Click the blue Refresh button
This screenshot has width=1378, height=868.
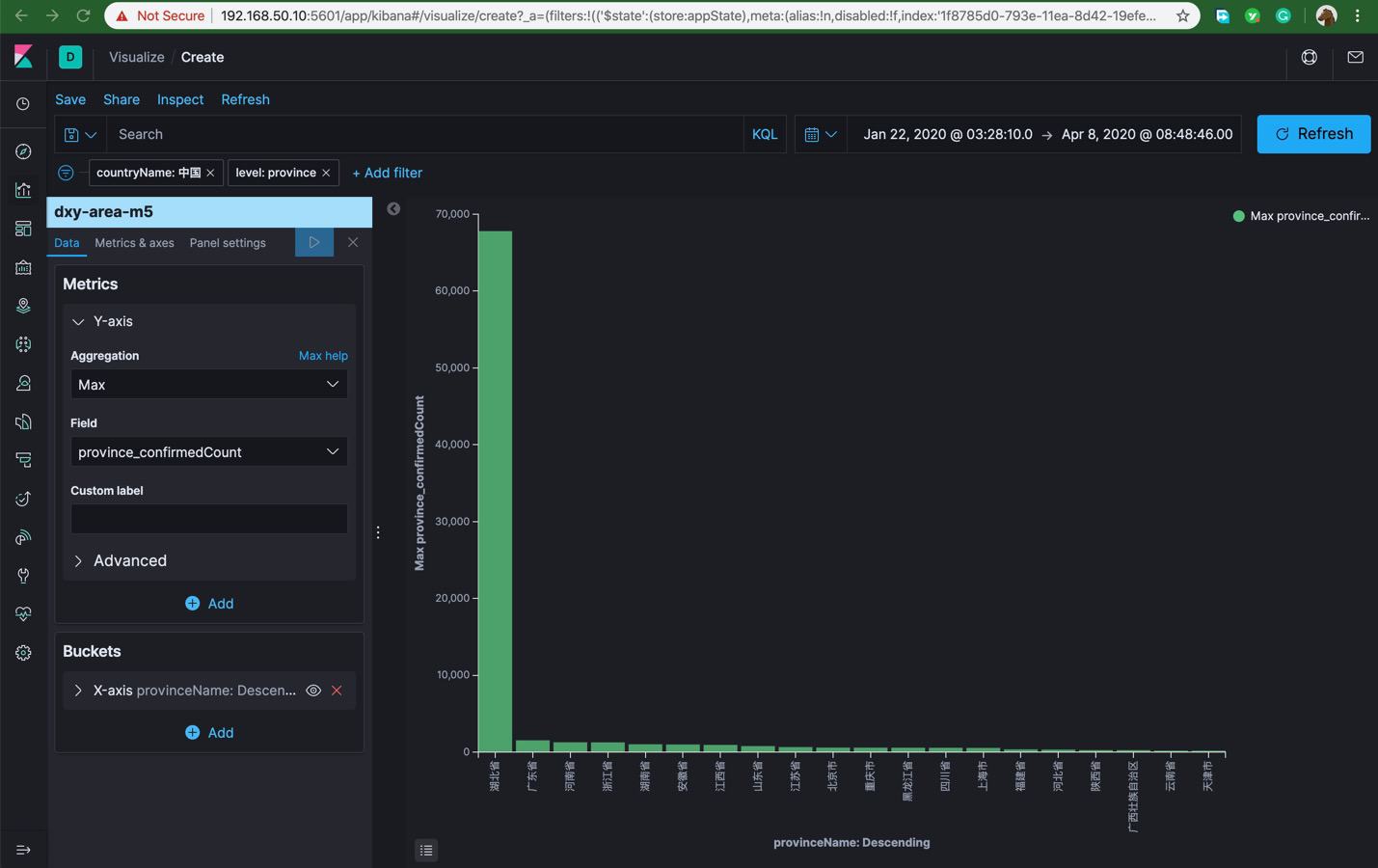click(x=1312, y=134)
